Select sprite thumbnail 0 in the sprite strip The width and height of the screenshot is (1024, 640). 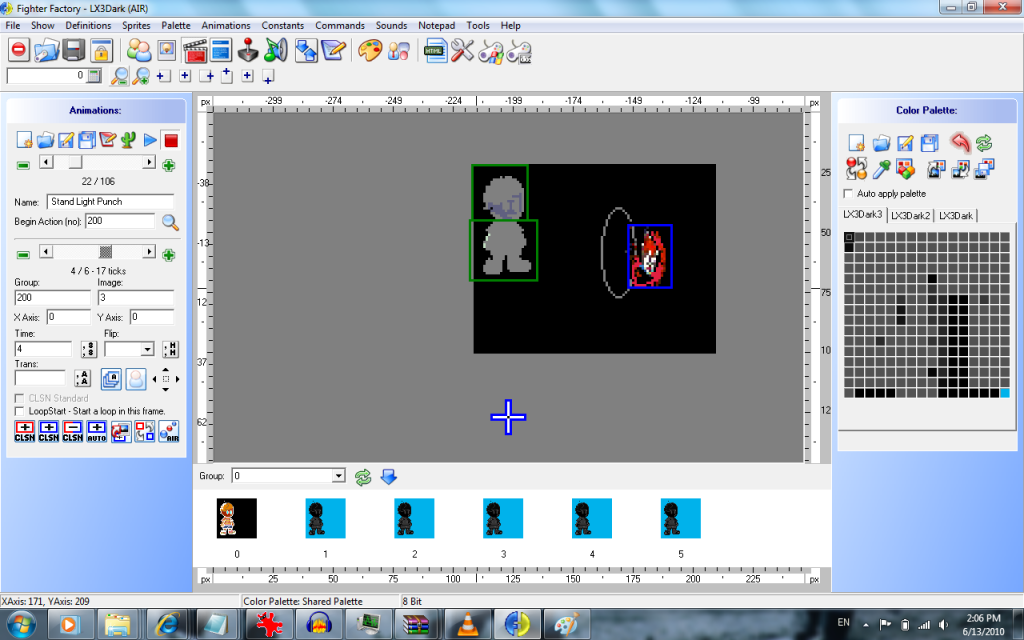tap(236, 518)
